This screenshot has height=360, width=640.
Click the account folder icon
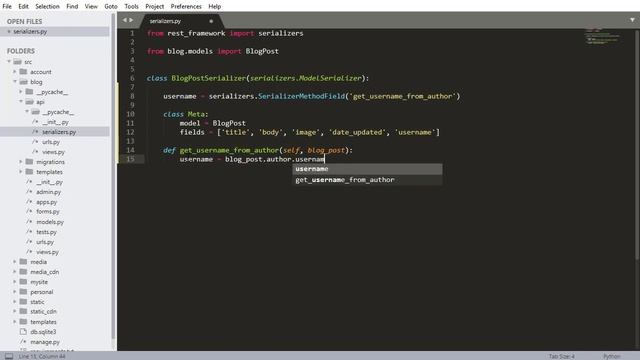[x=23, y=72]
